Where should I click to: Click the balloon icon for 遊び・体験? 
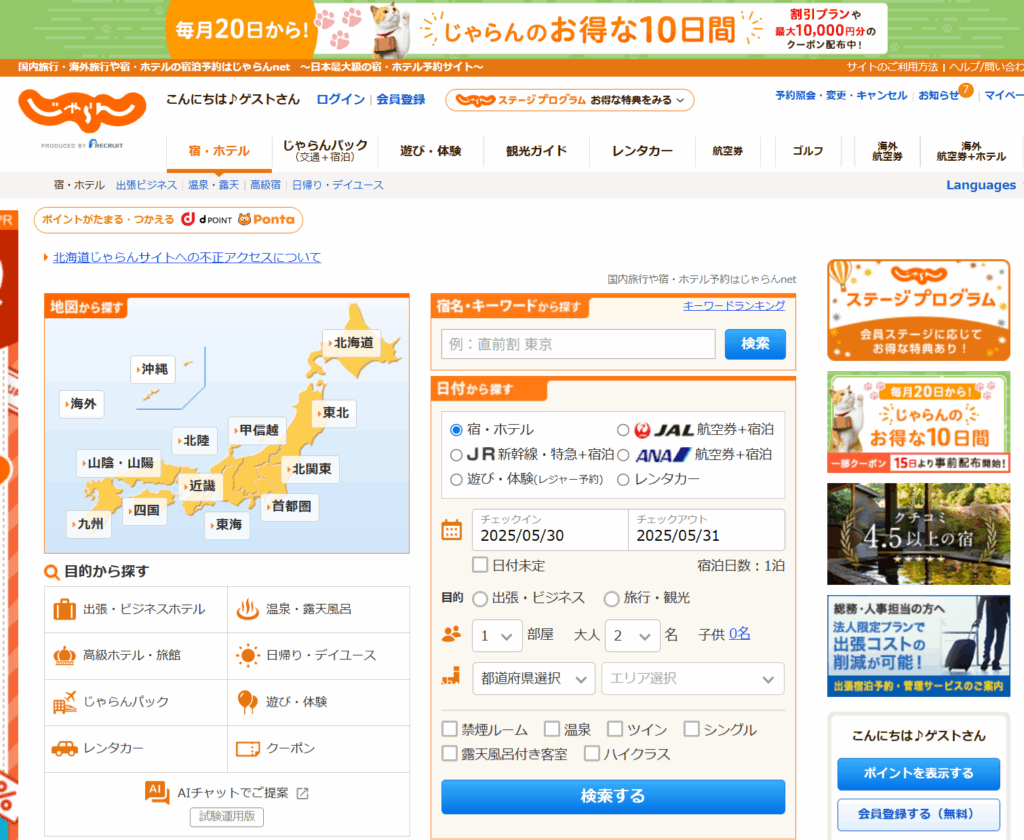[248, 702]
